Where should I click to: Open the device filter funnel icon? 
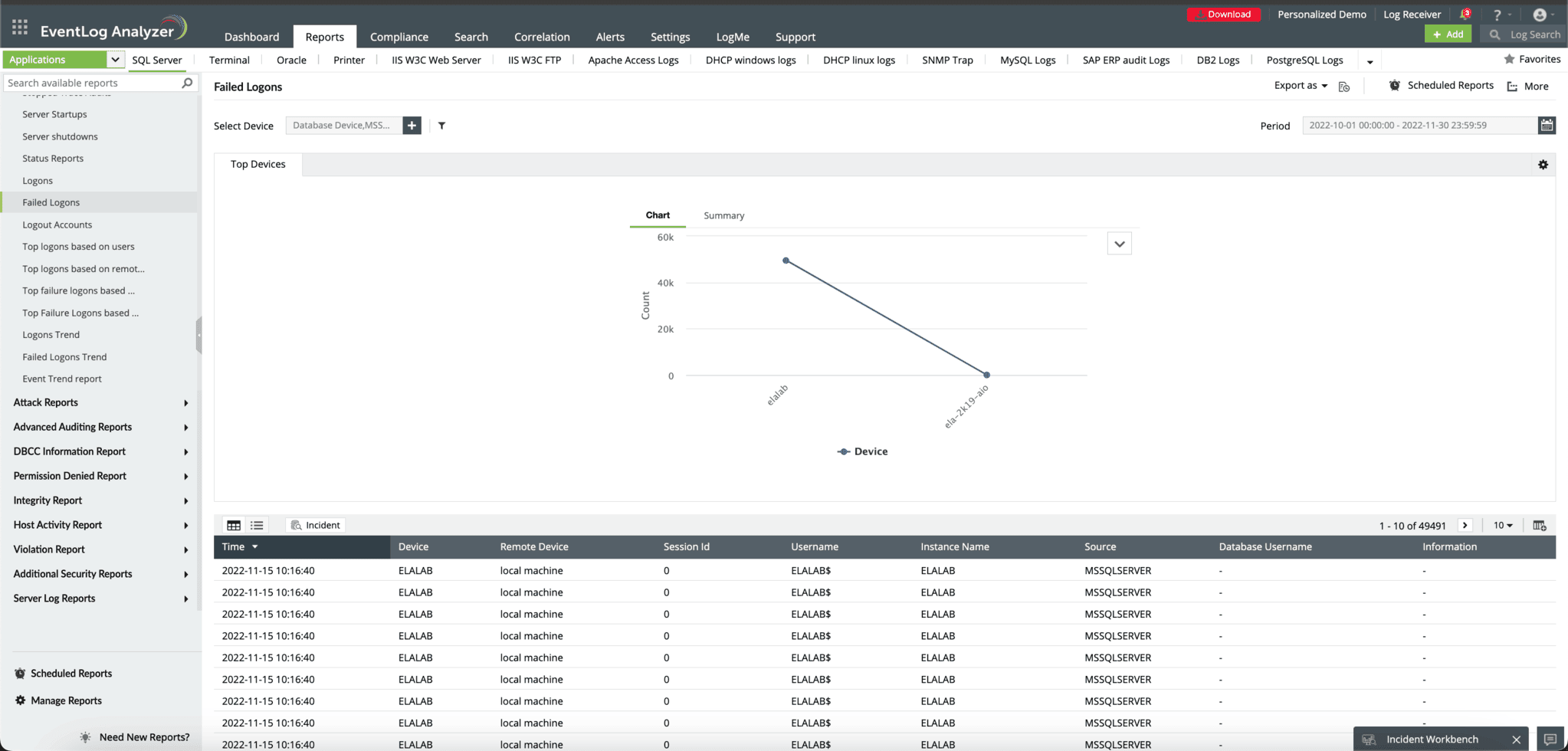click(x=441, y=126)
